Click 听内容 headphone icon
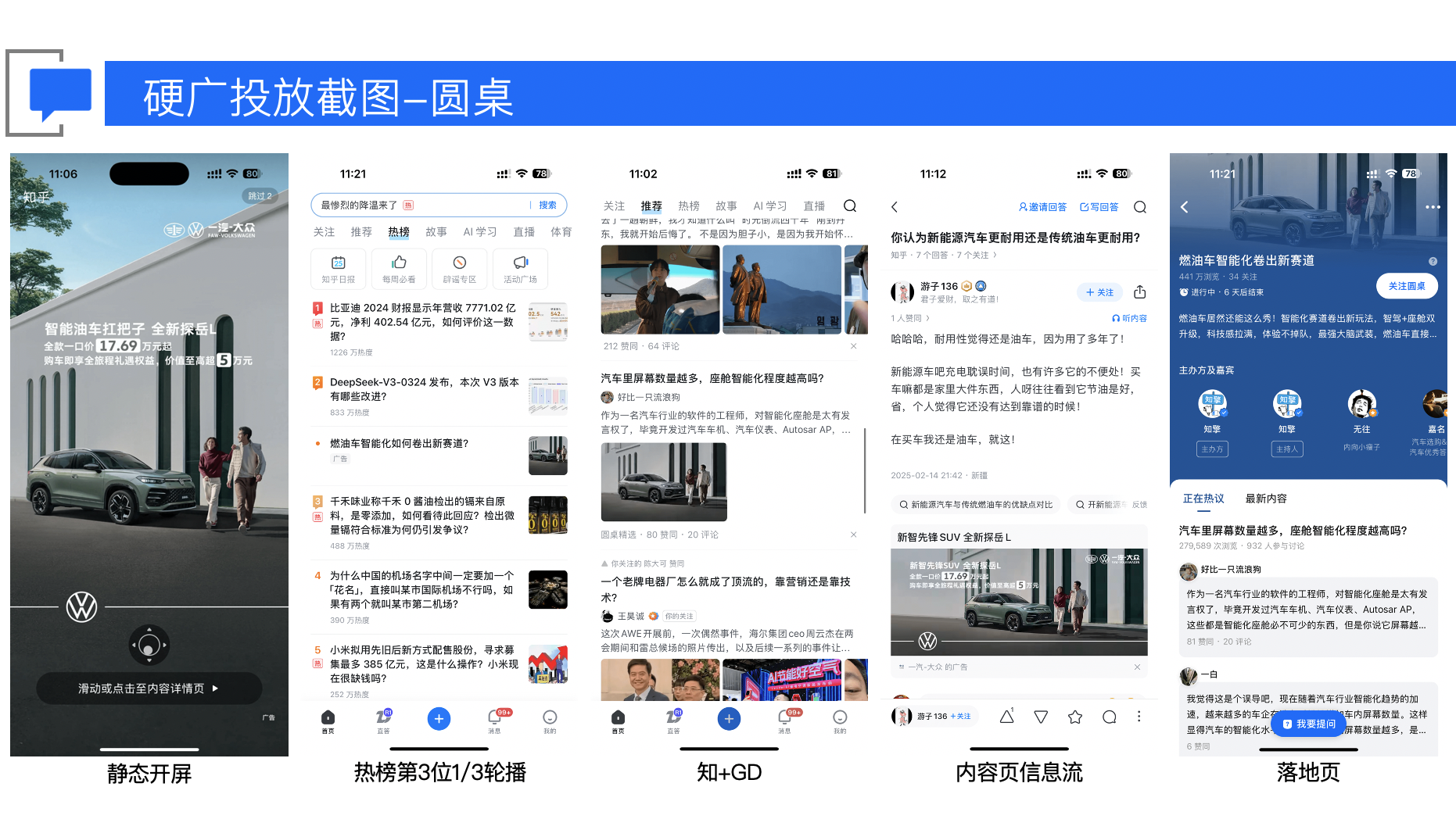 (x=1128, y=318)
